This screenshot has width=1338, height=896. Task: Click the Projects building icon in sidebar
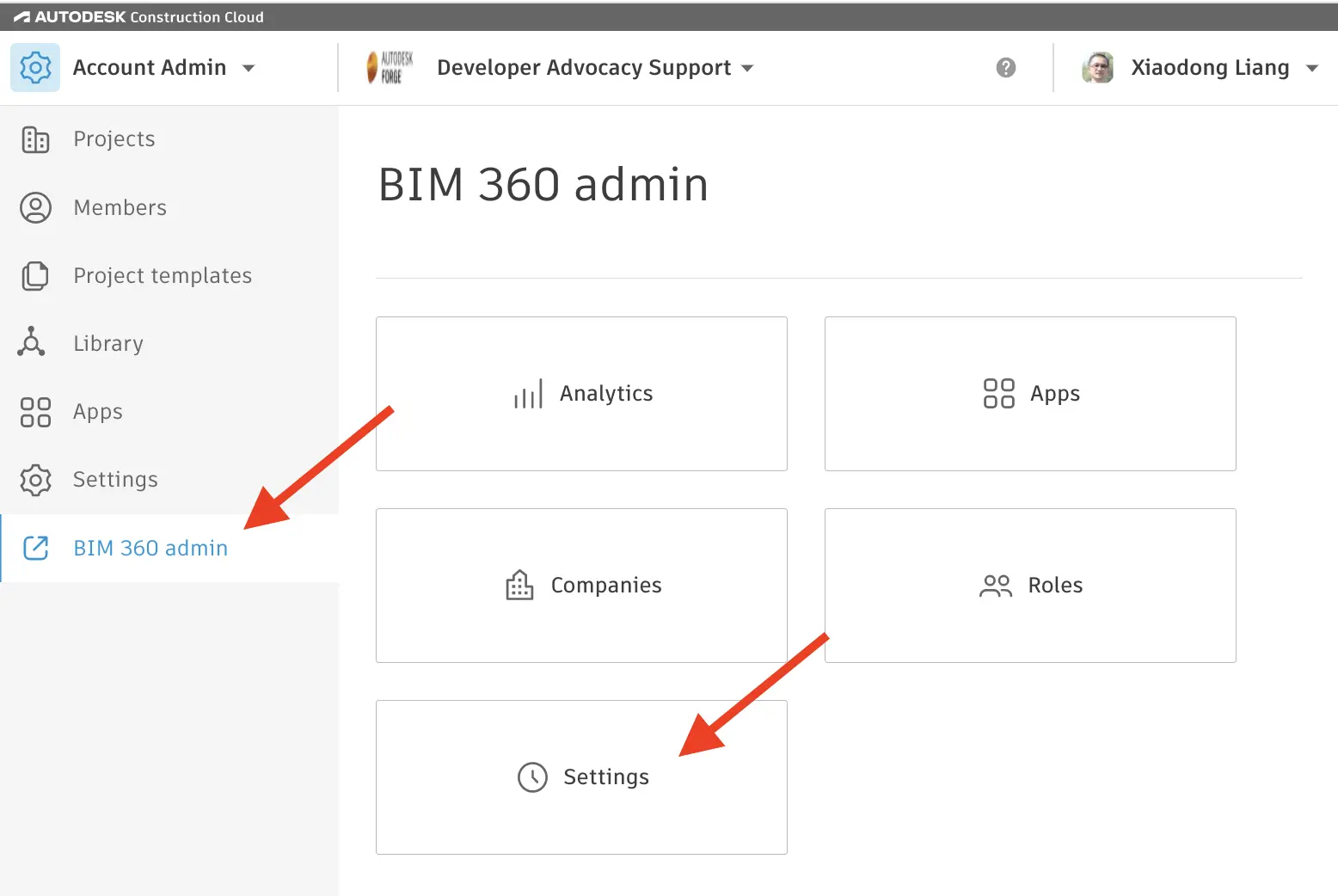click(35, 139)
